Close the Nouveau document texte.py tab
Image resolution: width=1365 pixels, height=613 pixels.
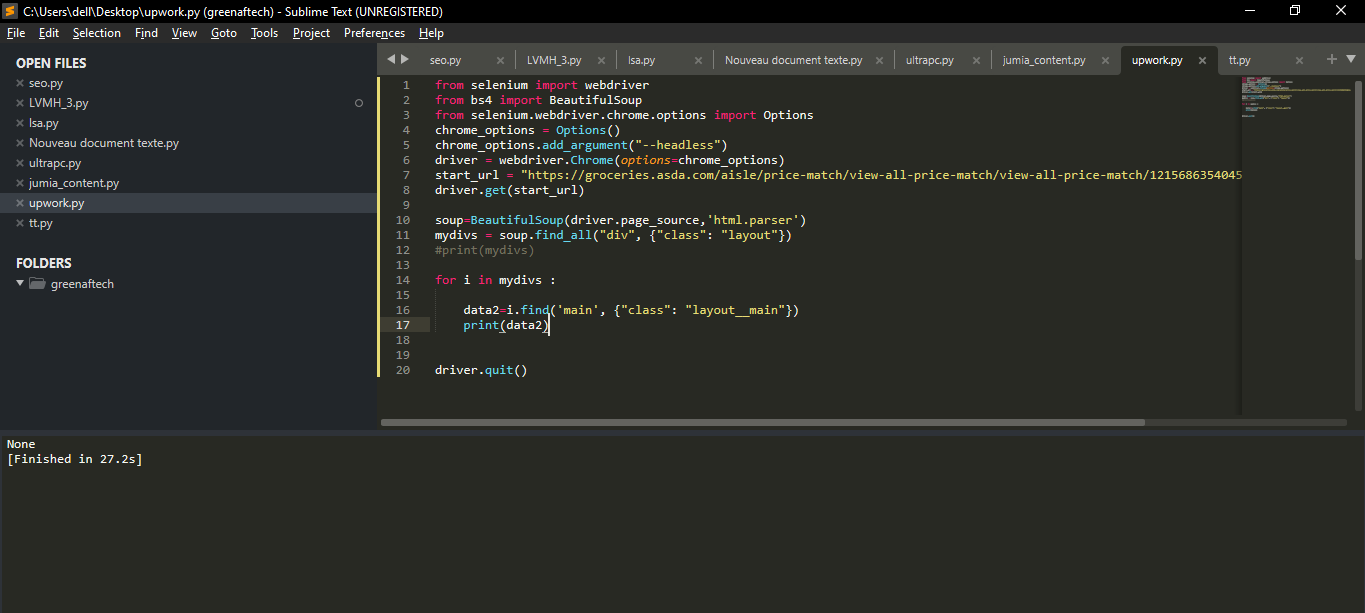(880, 60)
